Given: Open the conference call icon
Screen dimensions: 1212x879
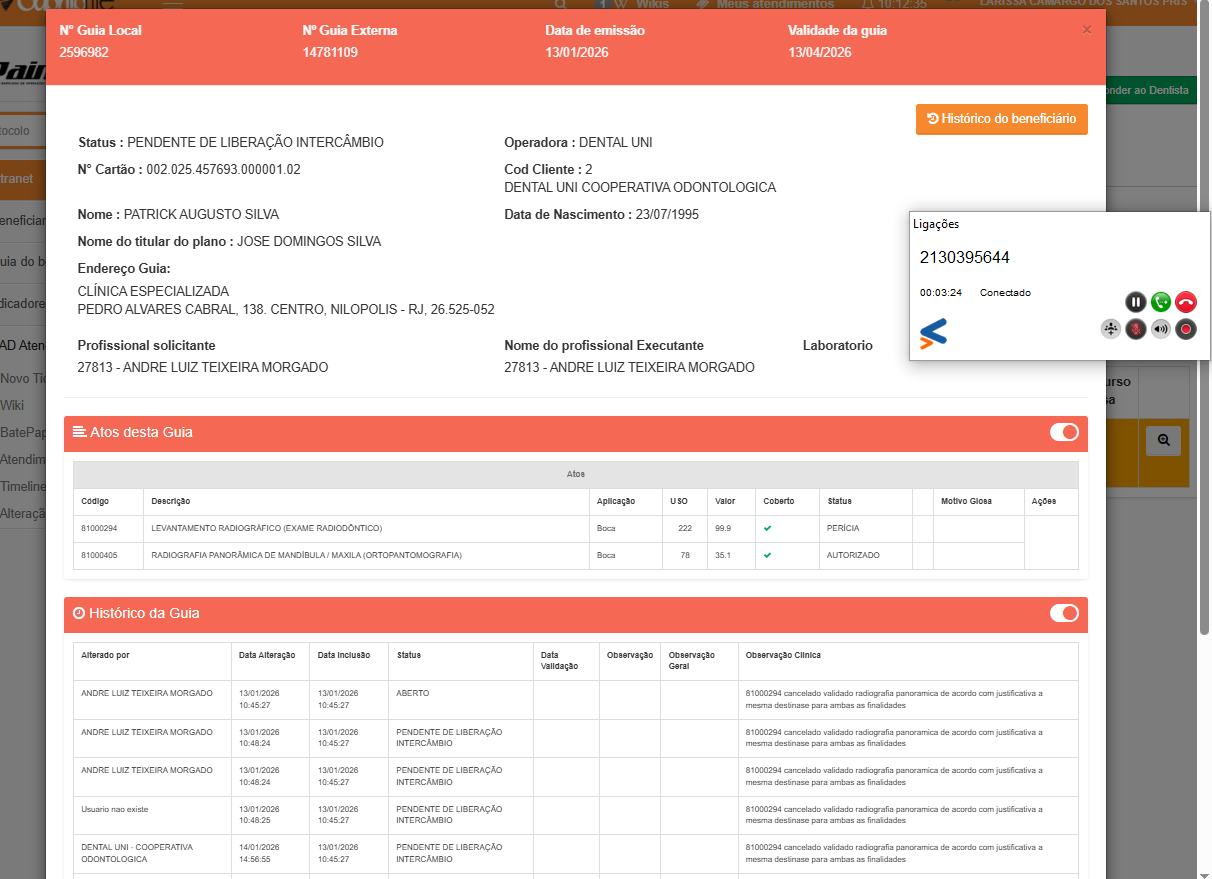Looking at the screenshot, I should [x=1111, y=329].
